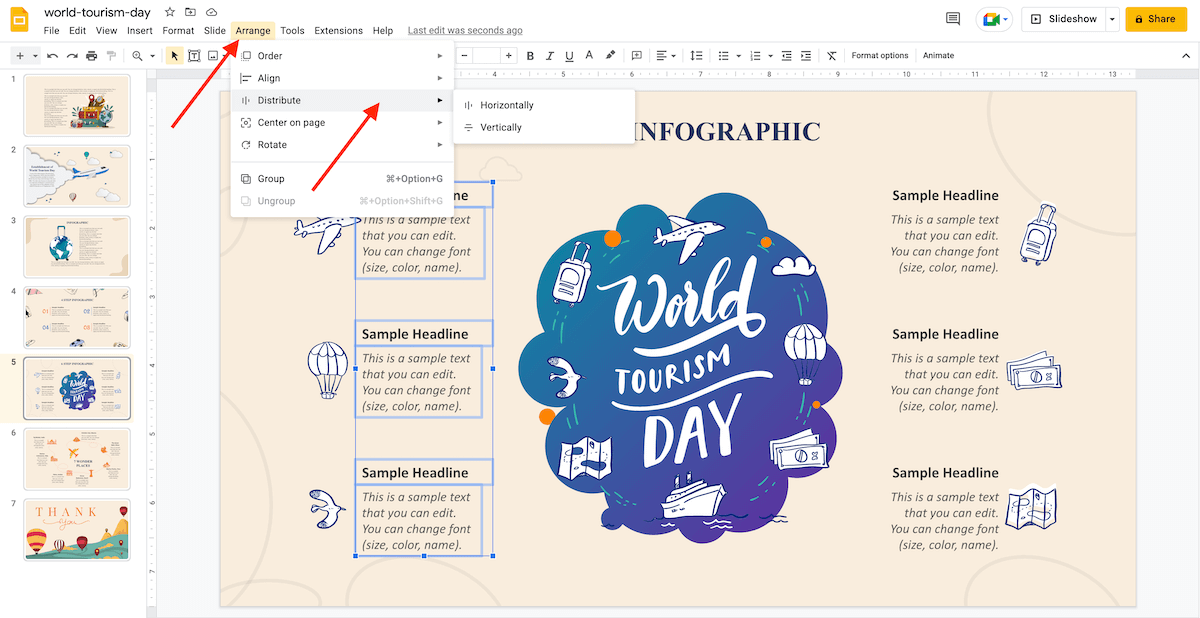Distribute selected objects vertically

click(x=544, y=127)
